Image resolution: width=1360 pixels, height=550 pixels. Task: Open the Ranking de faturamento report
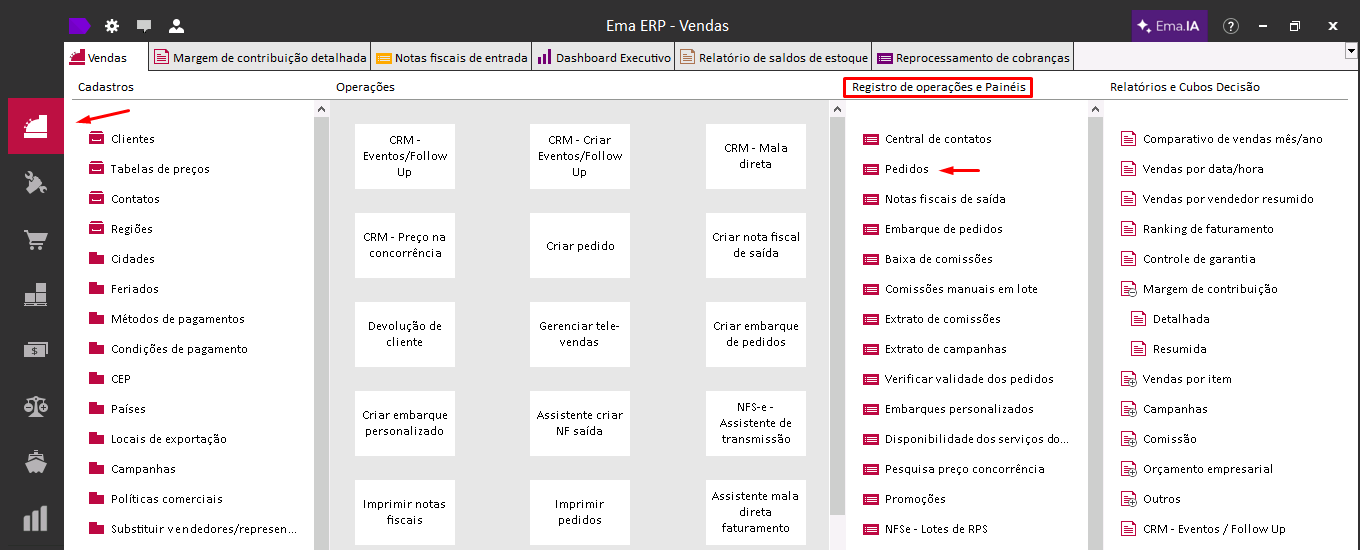(x=1208, y=229)
